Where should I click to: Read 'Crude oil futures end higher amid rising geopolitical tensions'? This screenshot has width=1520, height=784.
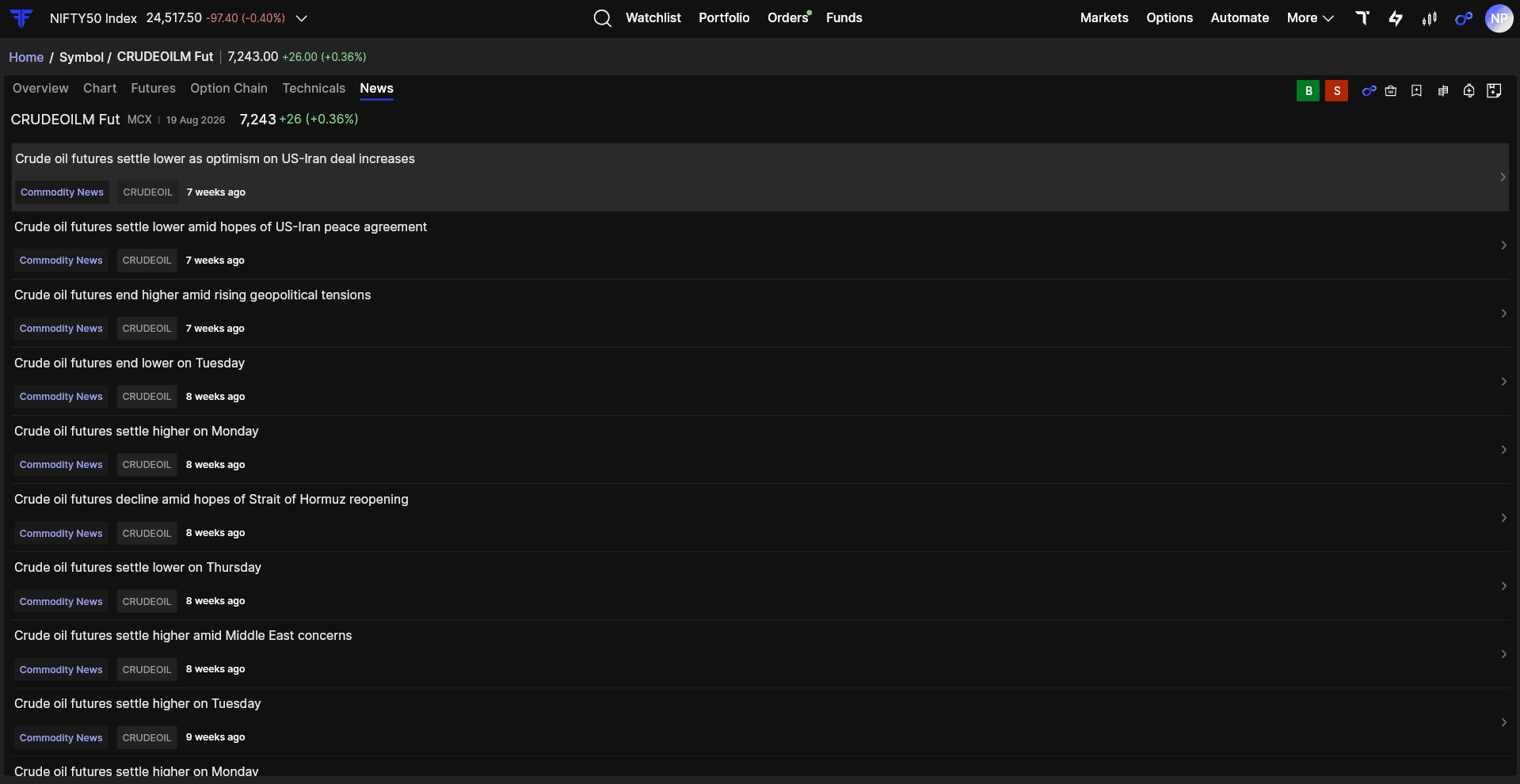pos(192,295)
